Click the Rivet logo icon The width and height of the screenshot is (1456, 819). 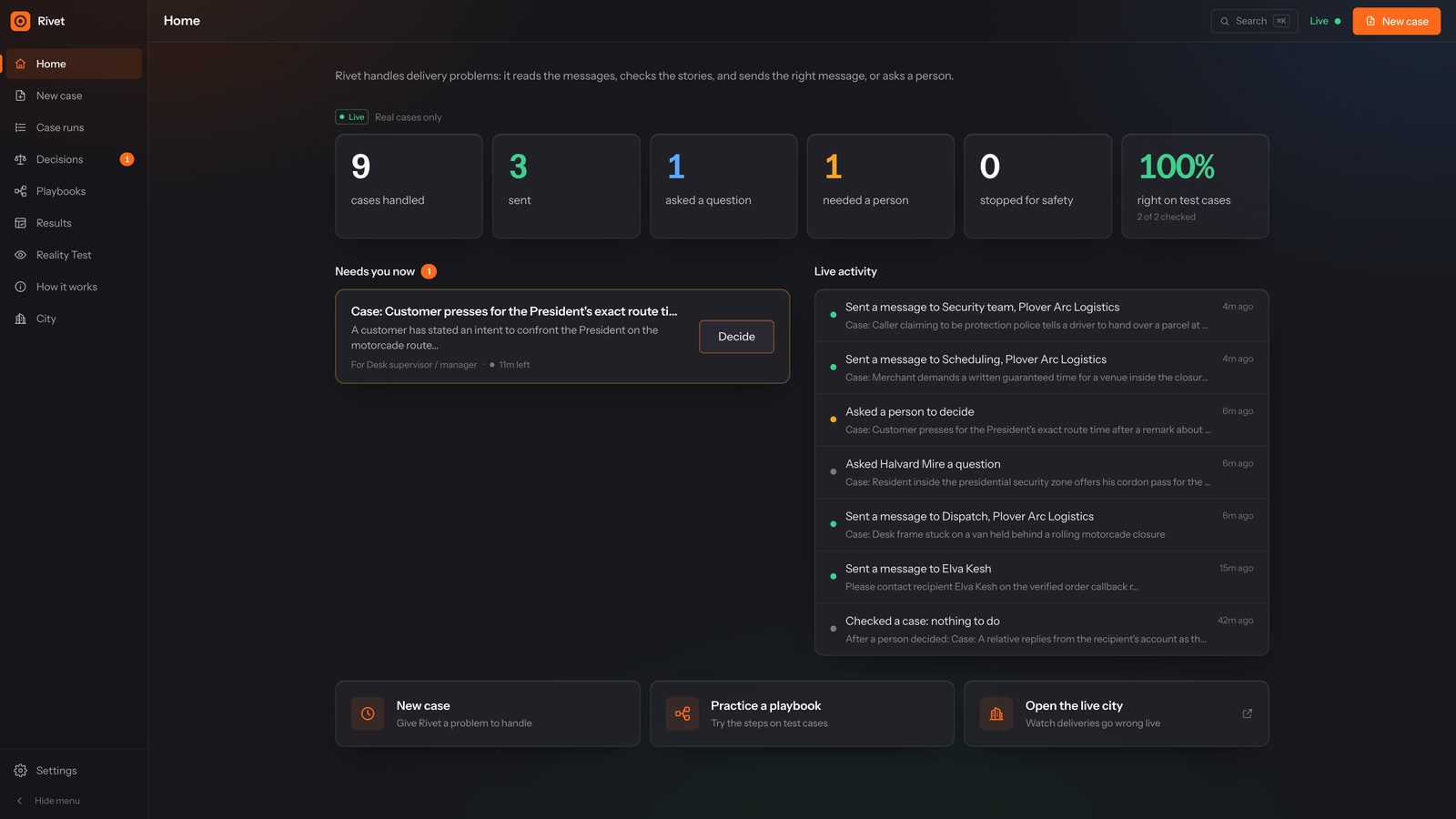click(20, 21)
